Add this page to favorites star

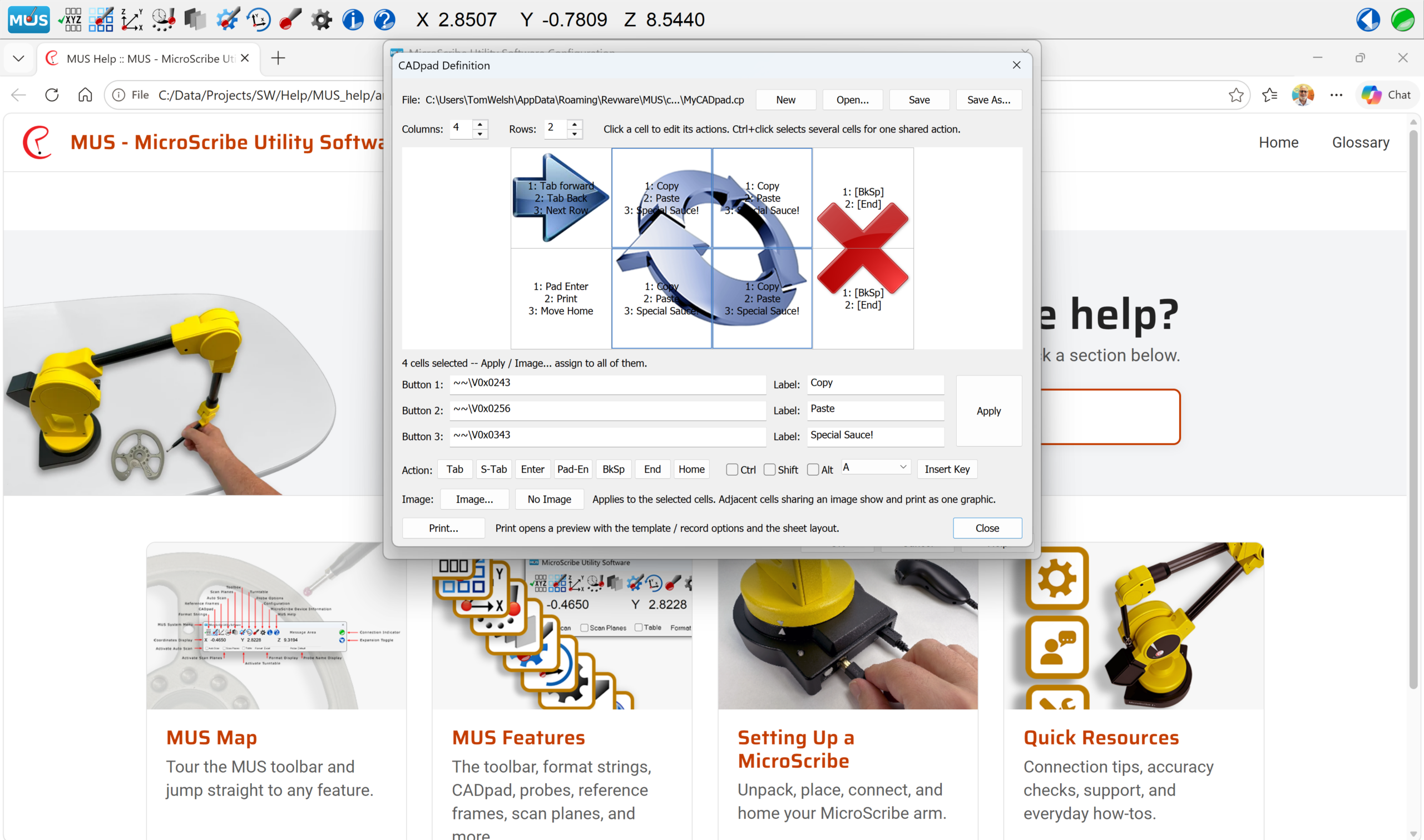(x=1236, y=95)
